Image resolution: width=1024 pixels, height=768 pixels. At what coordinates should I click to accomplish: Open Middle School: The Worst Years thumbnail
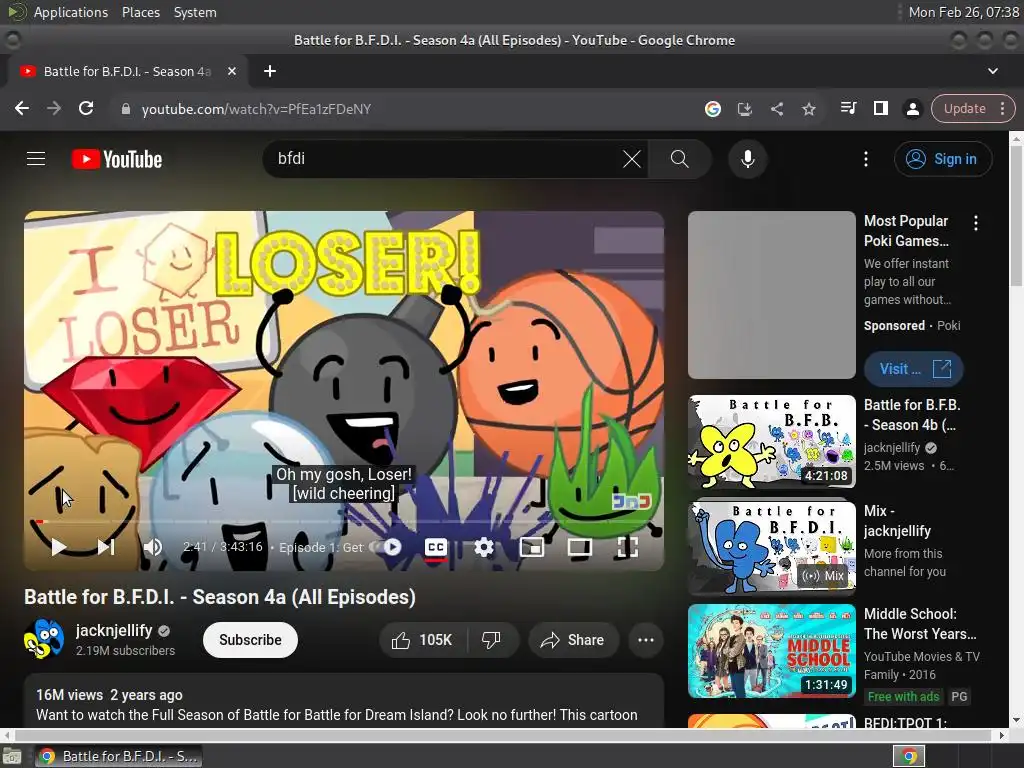[771, 650]
